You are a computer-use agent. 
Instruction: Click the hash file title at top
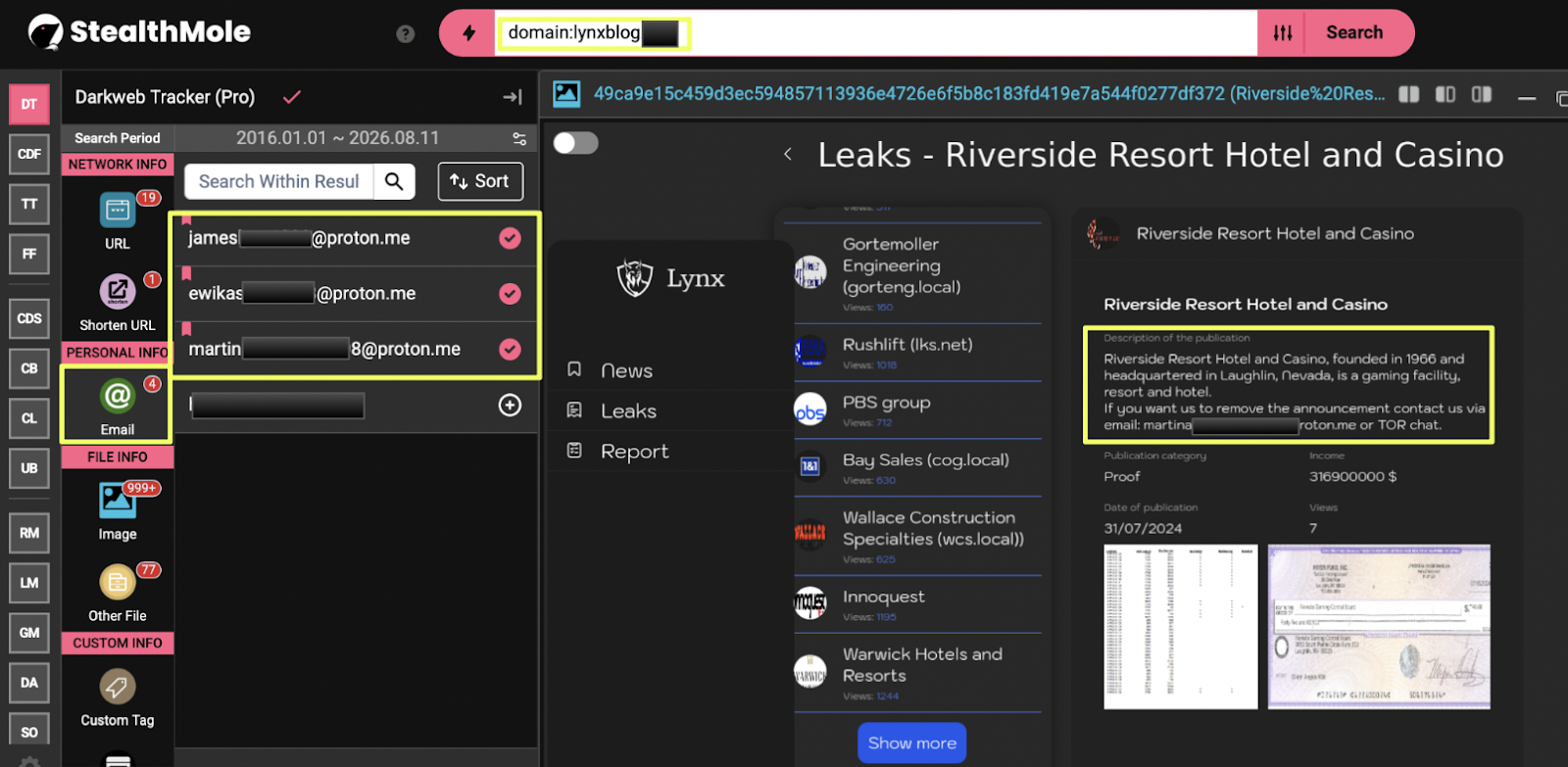(989, 94)
